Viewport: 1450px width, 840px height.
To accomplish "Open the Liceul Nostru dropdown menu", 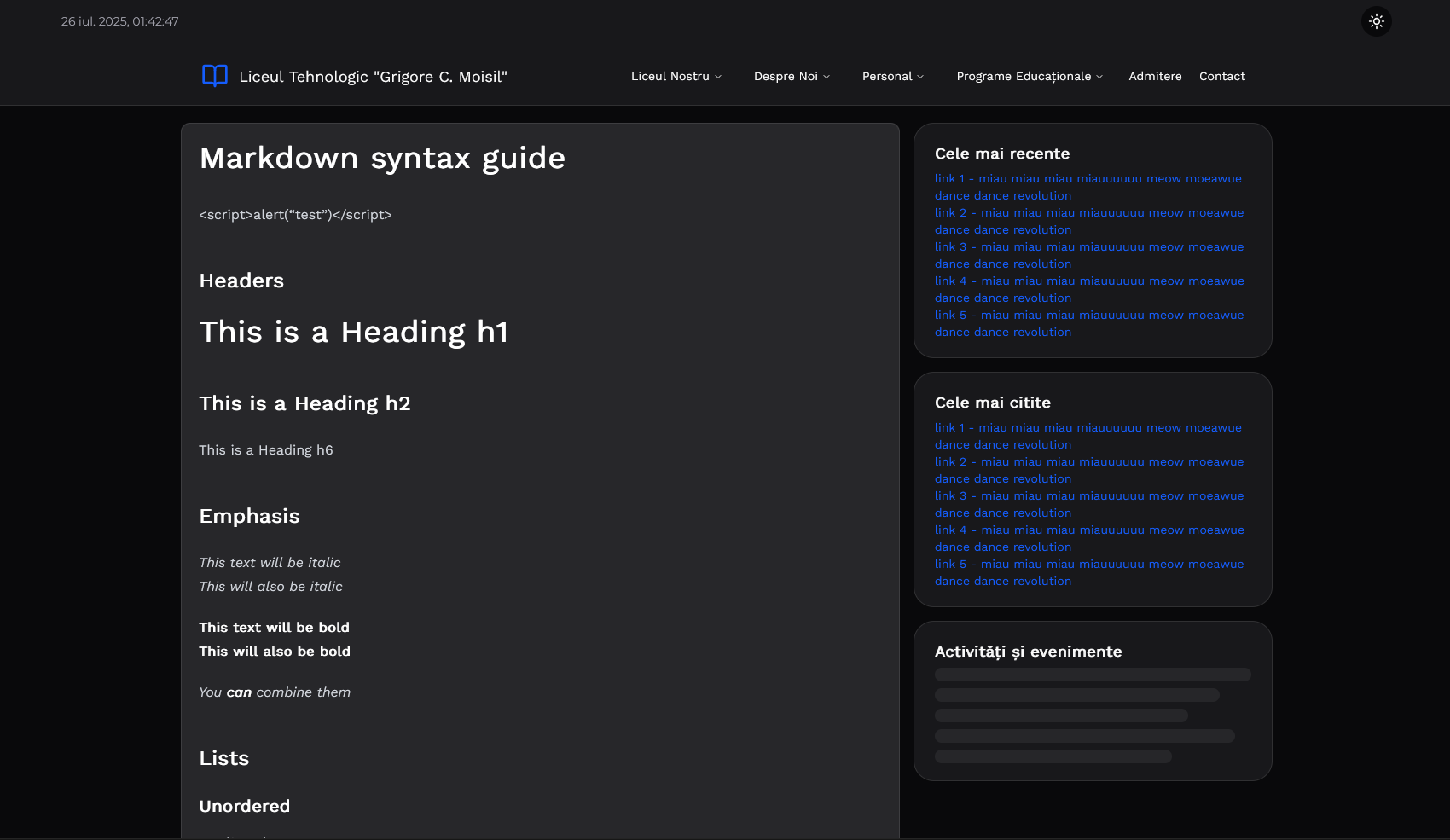I will [676, 76].
